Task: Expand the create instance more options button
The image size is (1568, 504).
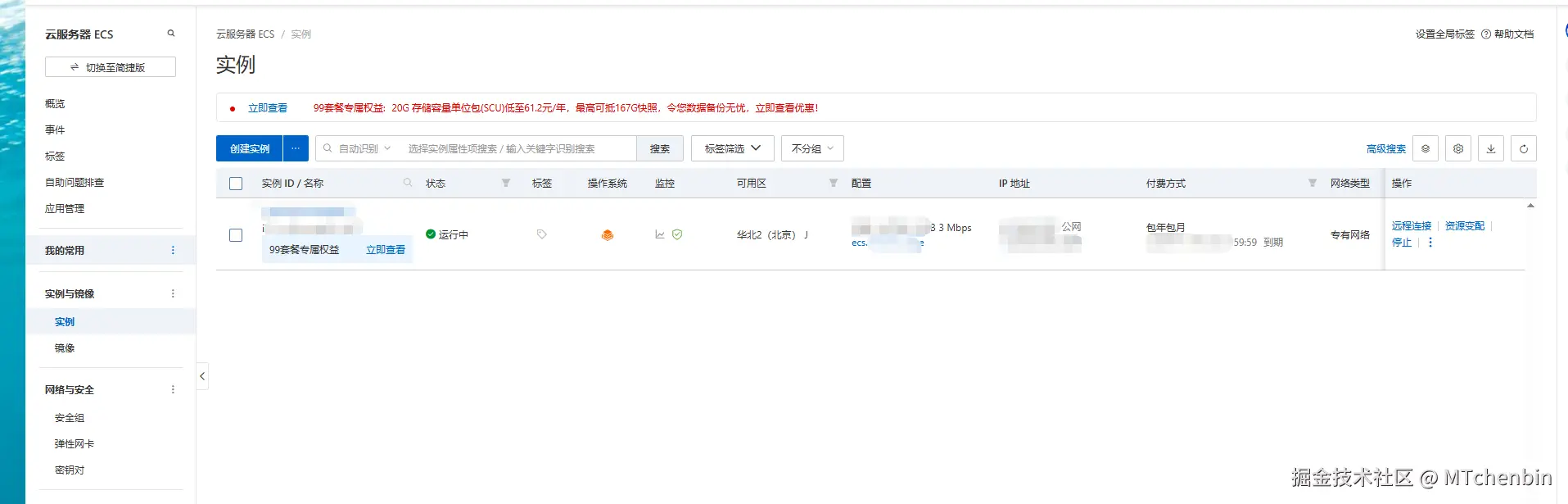Action: 296,148
